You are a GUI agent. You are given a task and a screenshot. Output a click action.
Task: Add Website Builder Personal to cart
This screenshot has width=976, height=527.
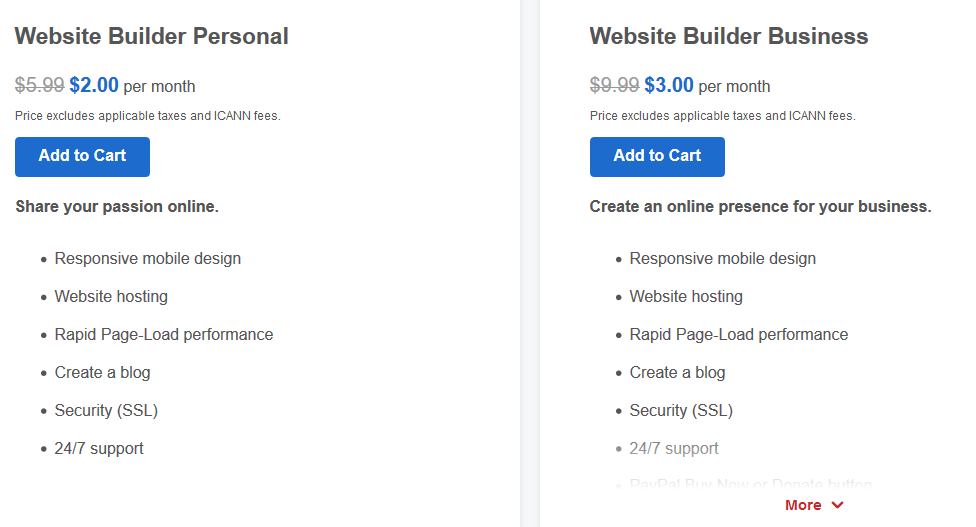coord(82,157)
